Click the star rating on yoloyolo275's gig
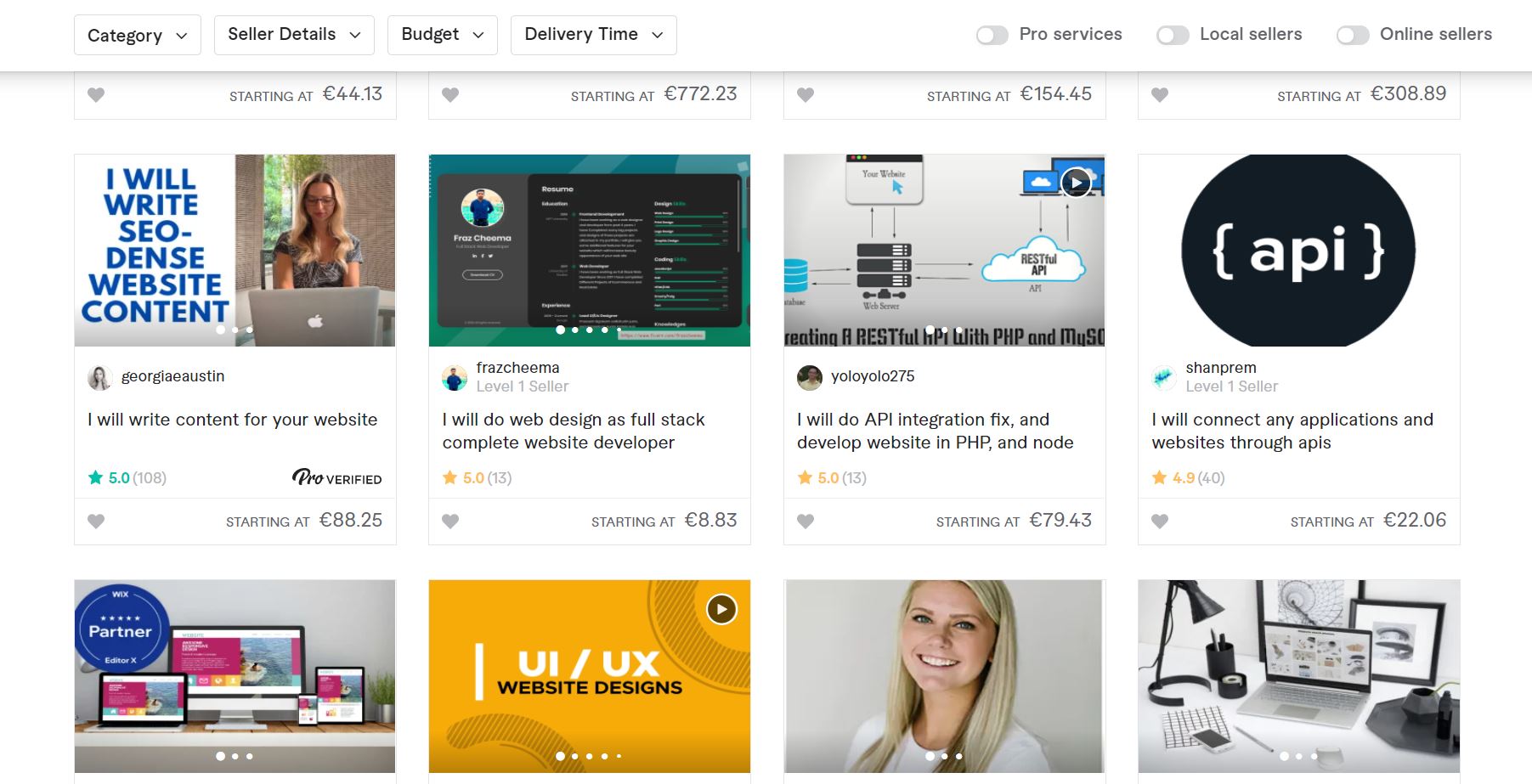 click(818, 478)
